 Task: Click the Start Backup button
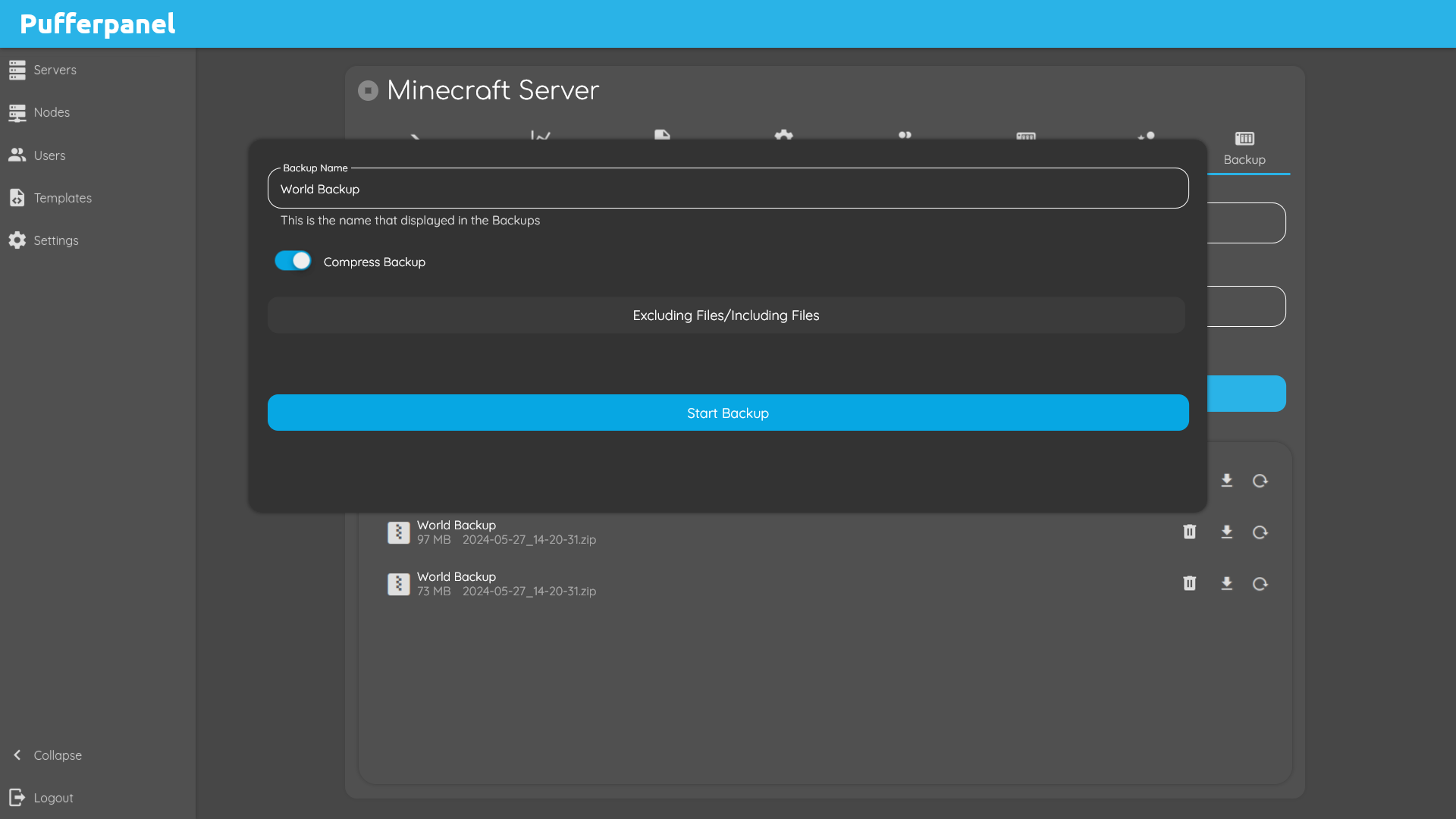point(727,413)
